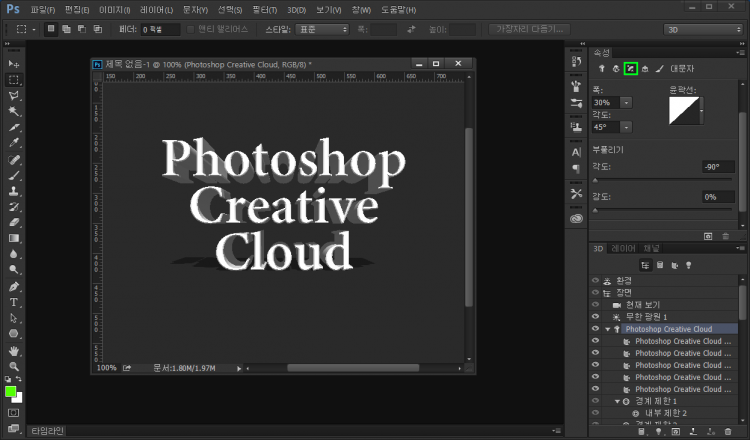Select the Horizontal Type tool
The width and height of the screenshot is (750, 440).
(x=14, y=302)
